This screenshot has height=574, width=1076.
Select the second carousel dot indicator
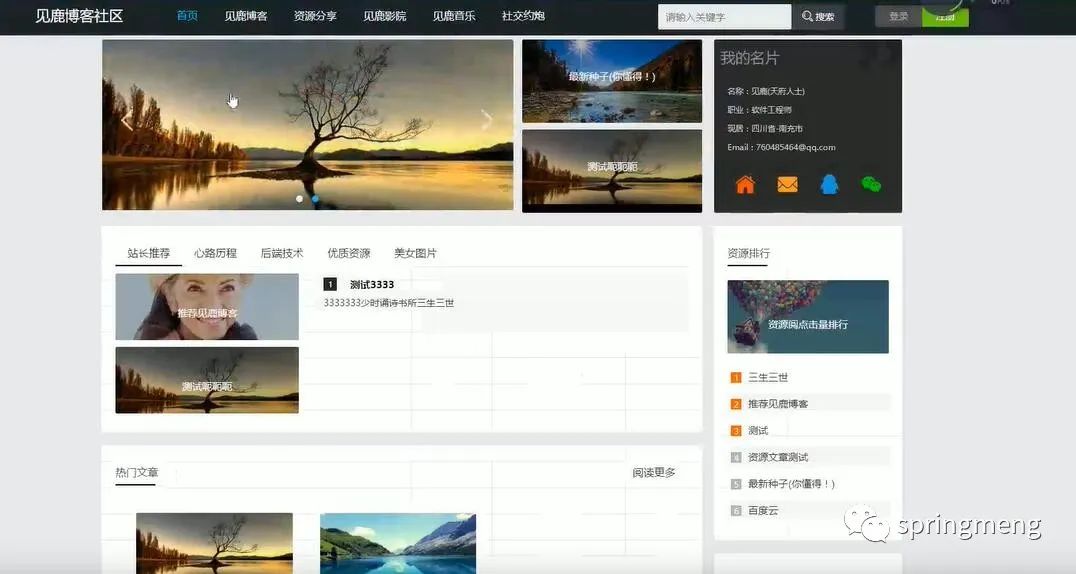click(315, 198)
